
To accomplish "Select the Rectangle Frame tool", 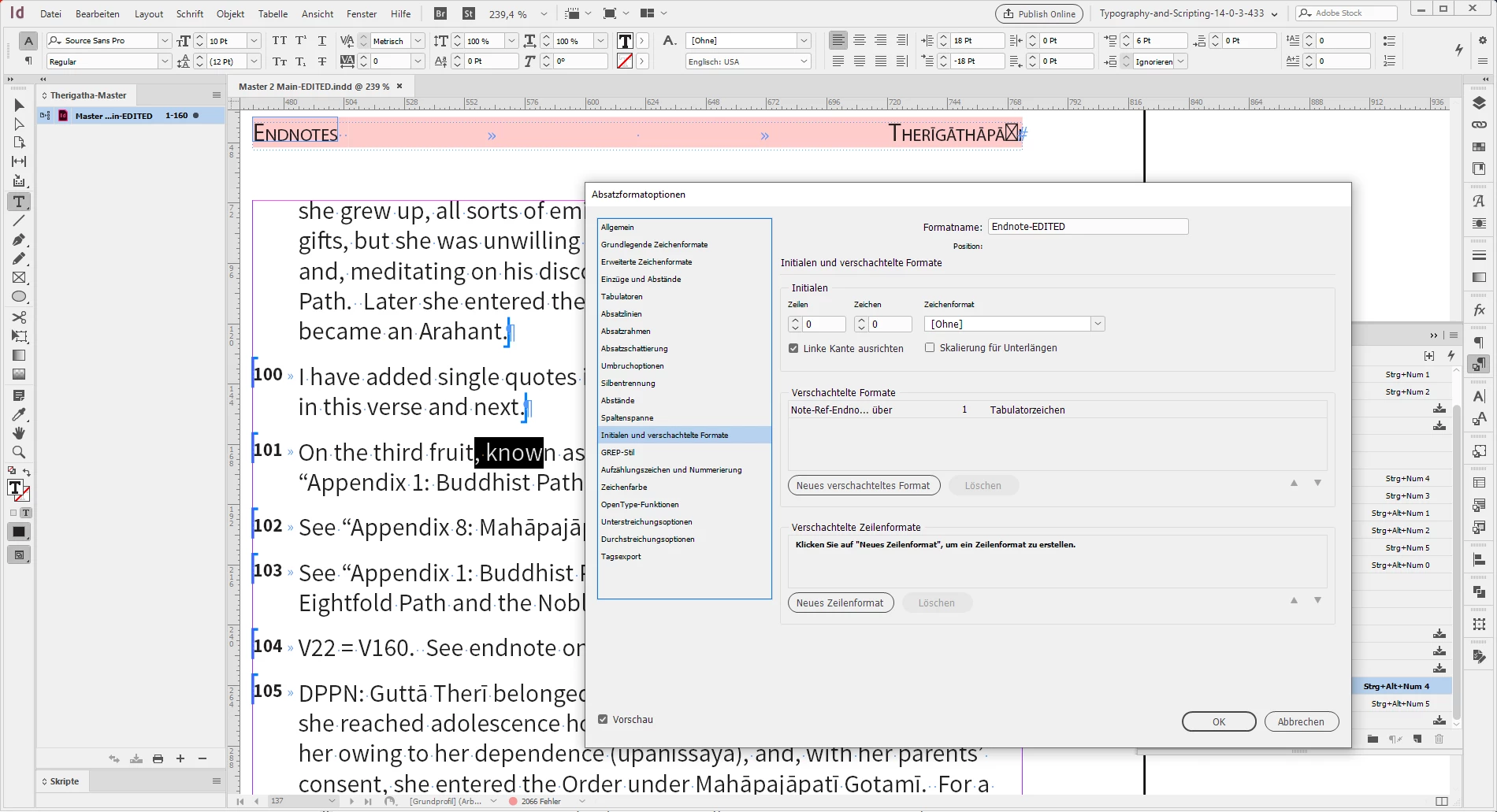I will click(19, 278).
